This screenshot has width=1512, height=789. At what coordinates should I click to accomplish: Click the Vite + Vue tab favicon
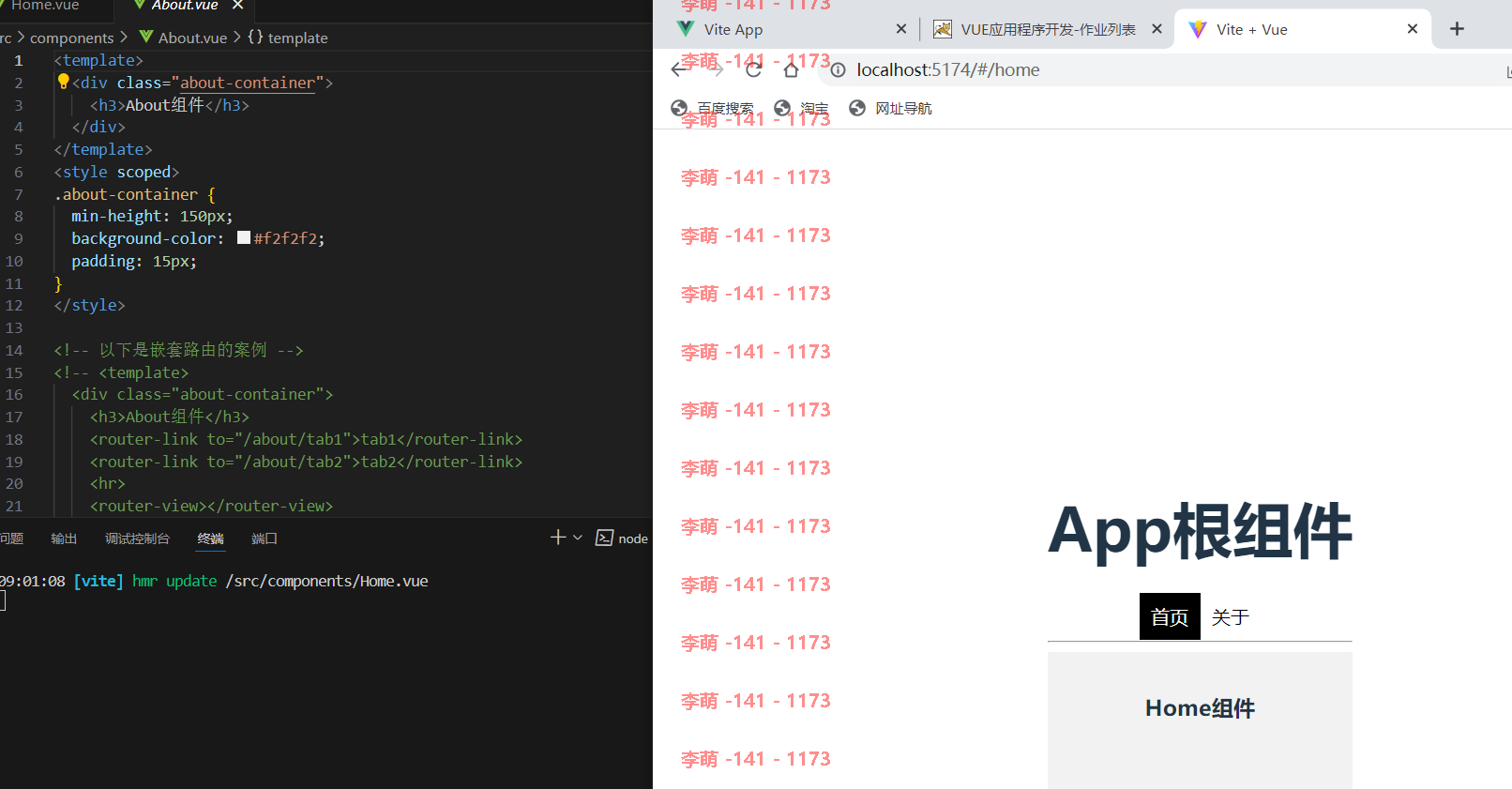[1198, 29]
